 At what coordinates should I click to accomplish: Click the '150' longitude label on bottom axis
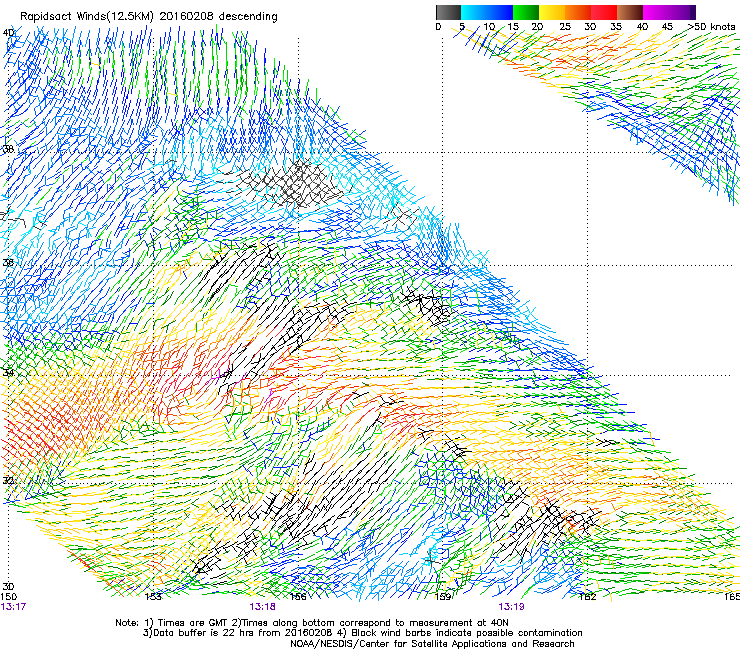8,597
